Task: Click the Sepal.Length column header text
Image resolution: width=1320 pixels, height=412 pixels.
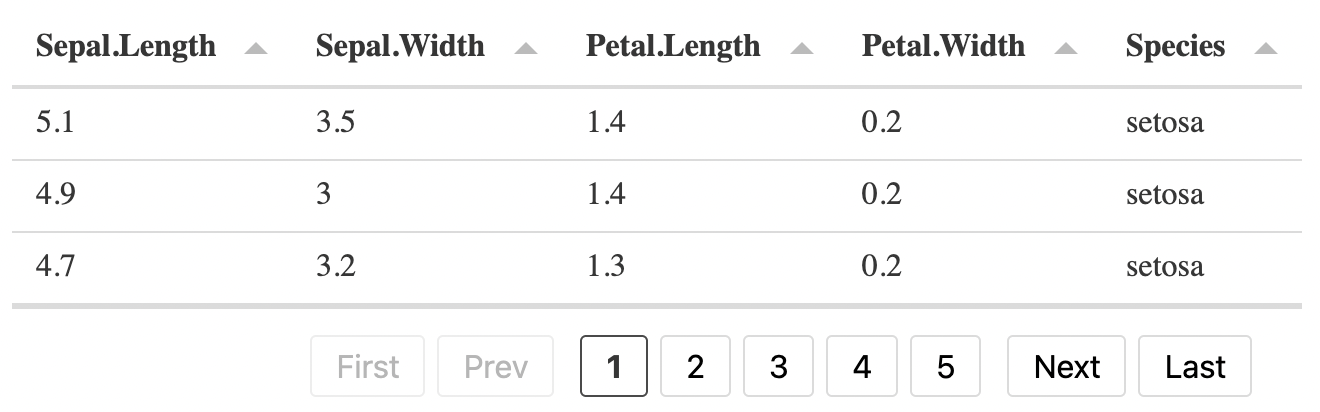Action: coord(126,46)
